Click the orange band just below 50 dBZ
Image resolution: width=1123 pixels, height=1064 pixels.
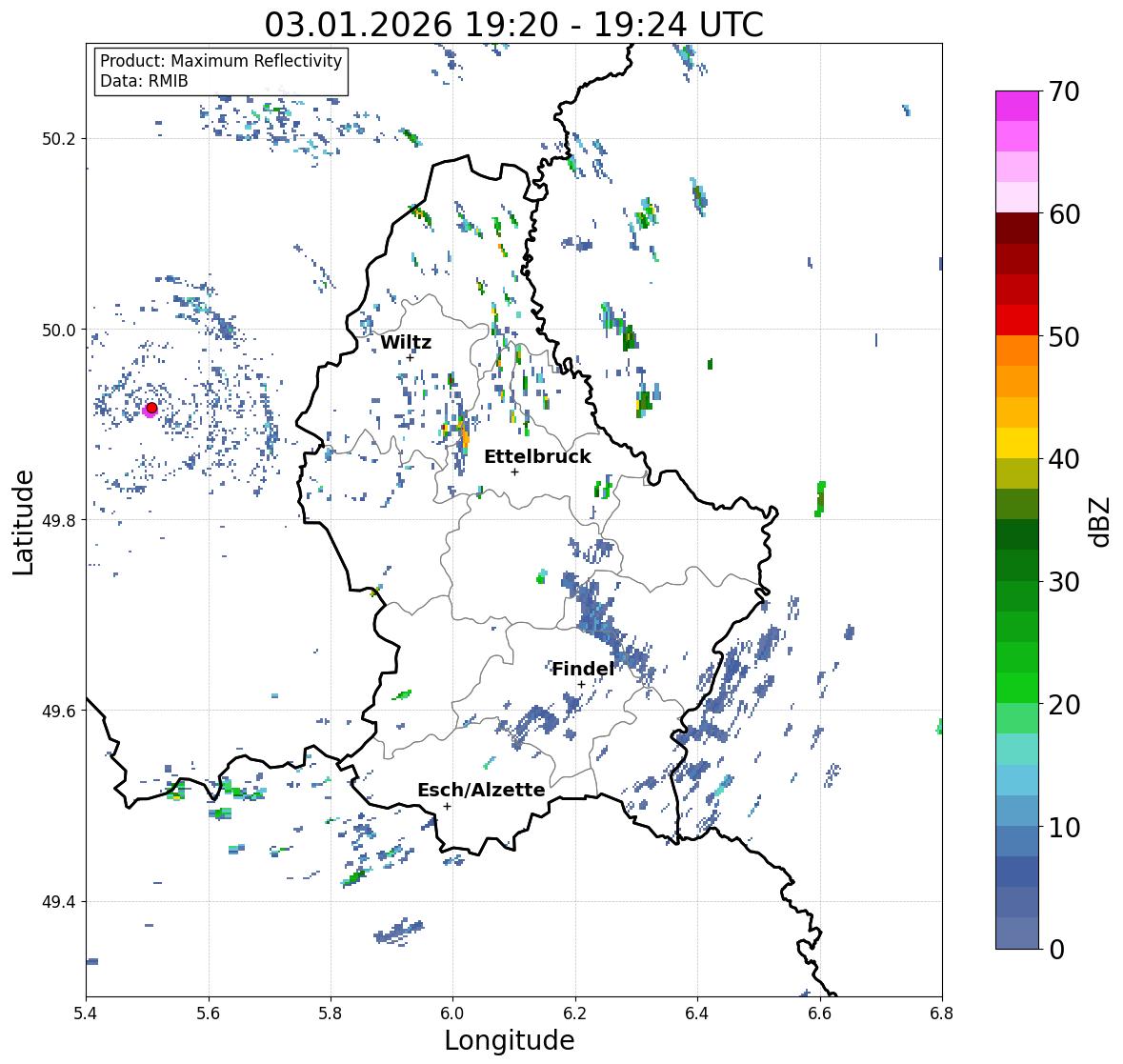pyautogui.click(x=1017, y=351)
